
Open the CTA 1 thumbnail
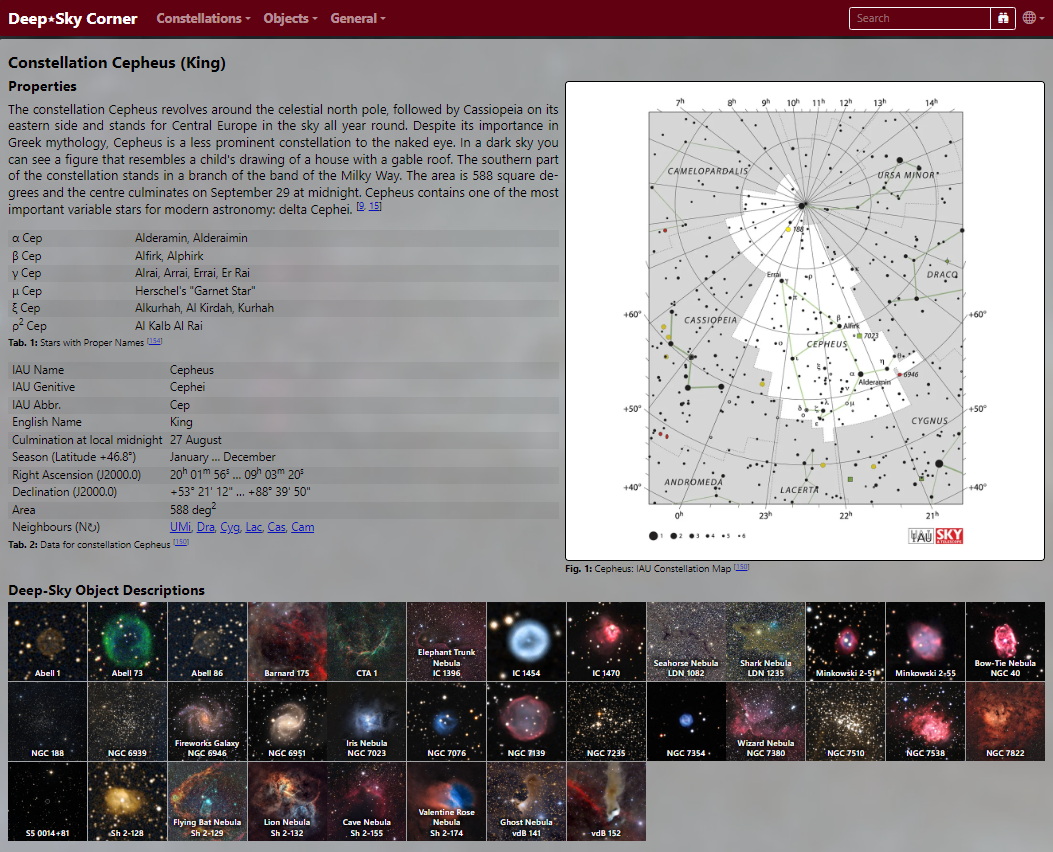coord(367,641)
